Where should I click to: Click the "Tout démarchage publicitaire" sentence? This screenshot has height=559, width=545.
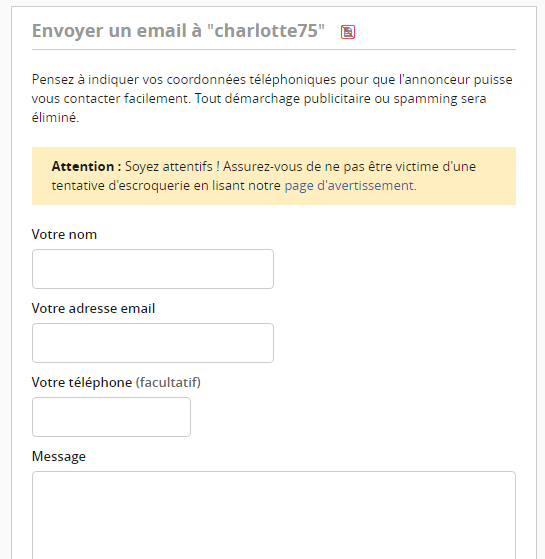[x=340, y=98]
